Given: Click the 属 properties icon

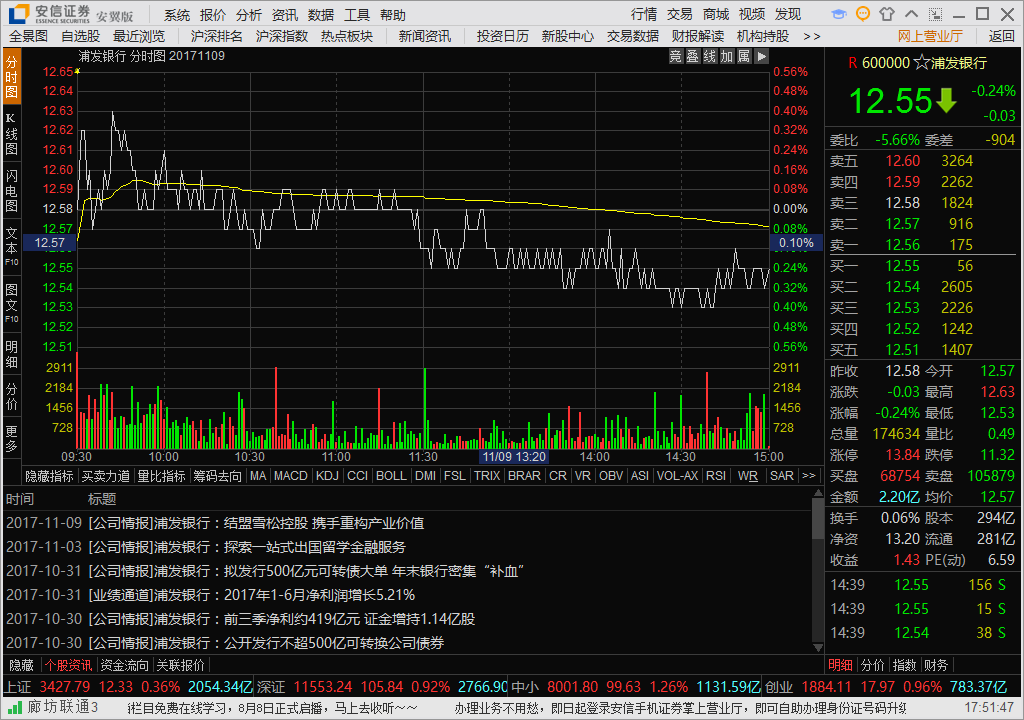Looking at the screenshot, I should tap(744, 56).
